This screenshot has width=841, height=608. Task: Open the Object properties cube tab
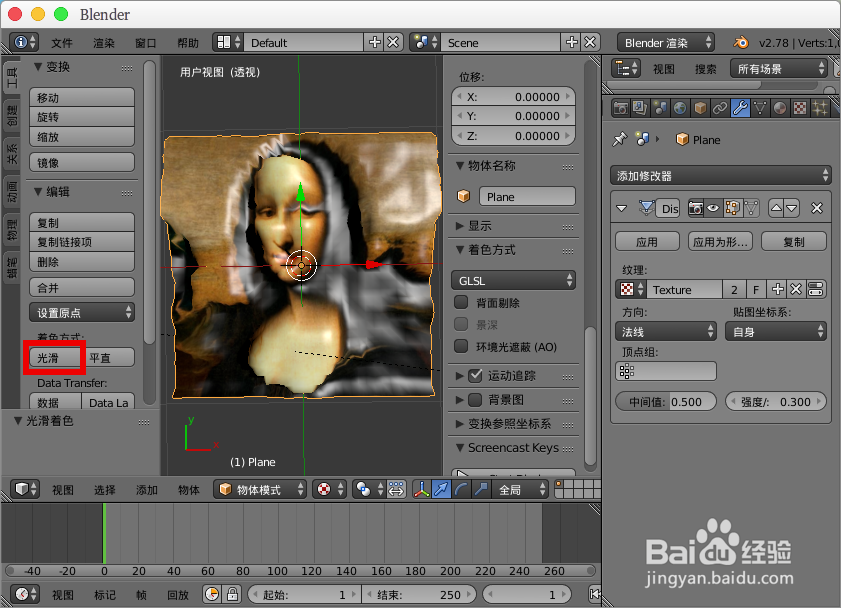(700, 108)
